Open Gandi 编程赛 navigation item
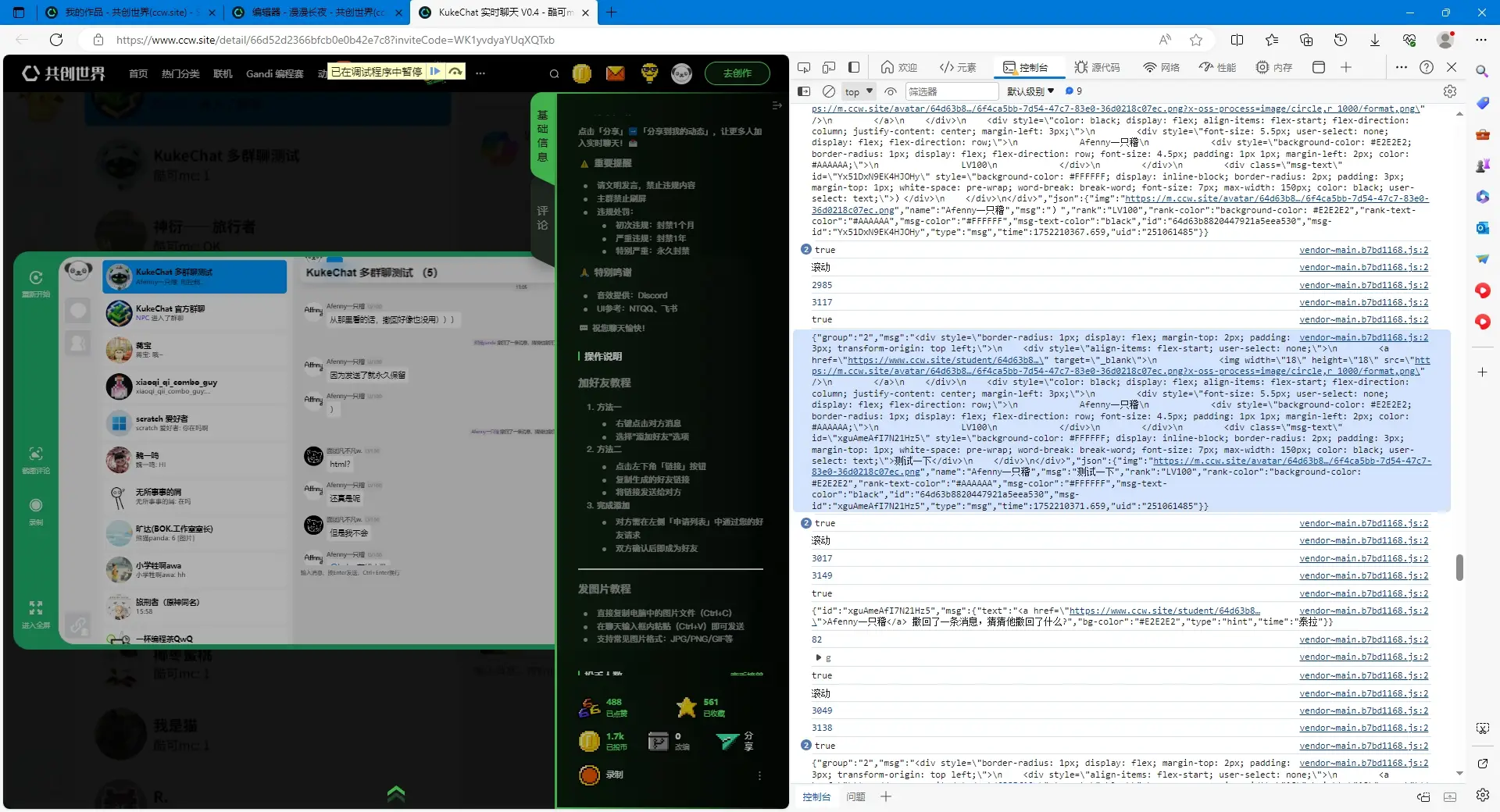Screen dimensions: 1500x812 click(274, 73)
